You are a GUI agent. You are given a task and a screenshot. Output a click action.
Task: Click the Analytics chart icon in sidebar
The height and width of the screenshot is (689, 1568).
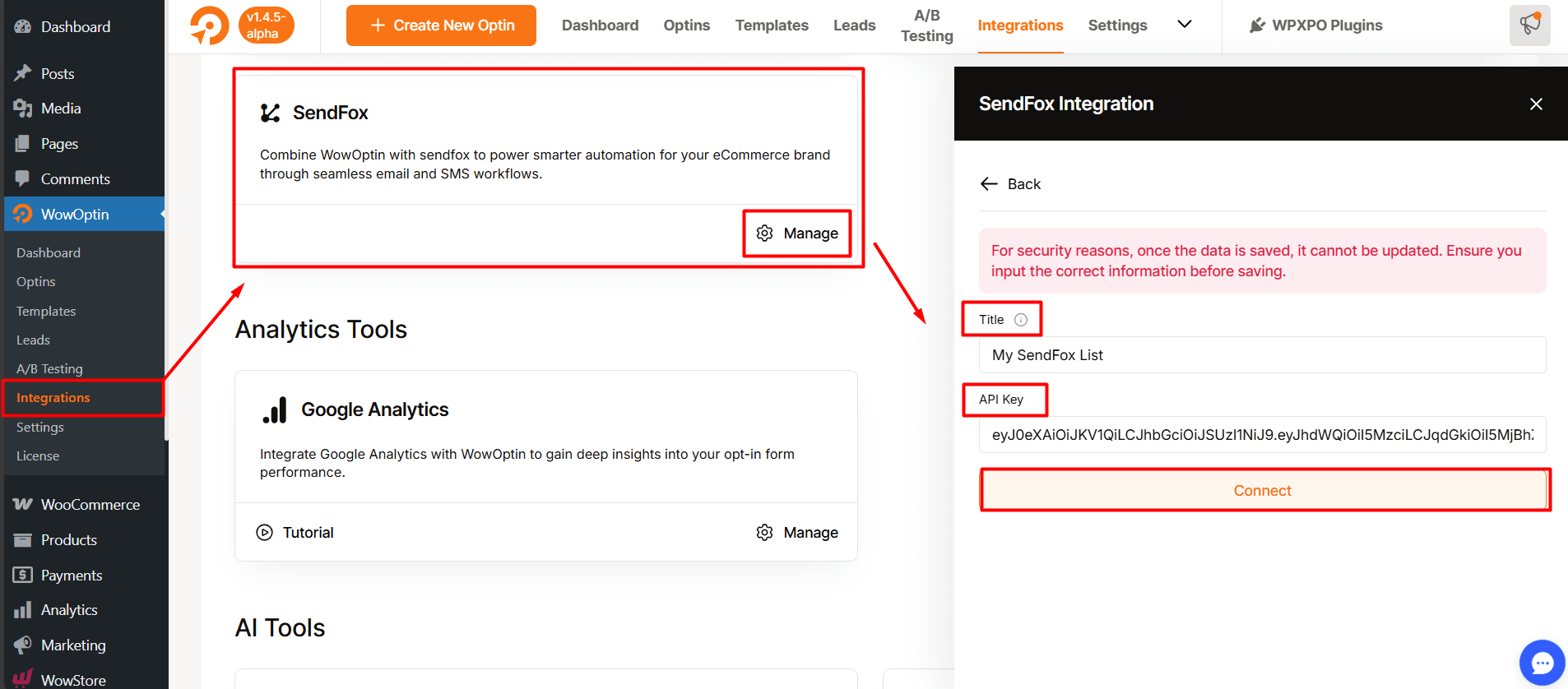point(23,610)
